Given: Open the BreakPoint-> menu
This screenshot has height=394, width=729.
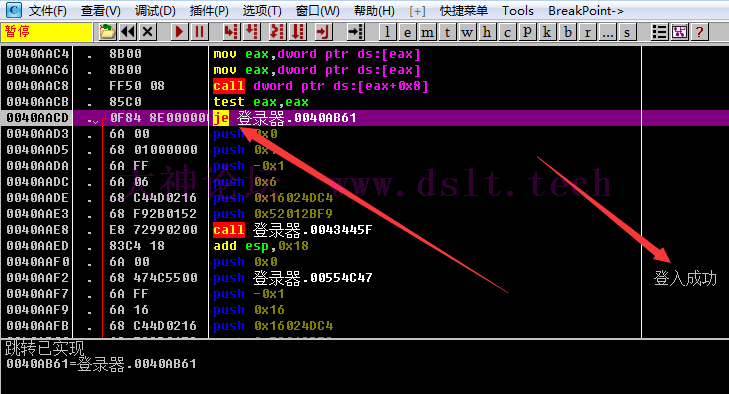Looking at the screenshot, I should click(x=586, y=10).
